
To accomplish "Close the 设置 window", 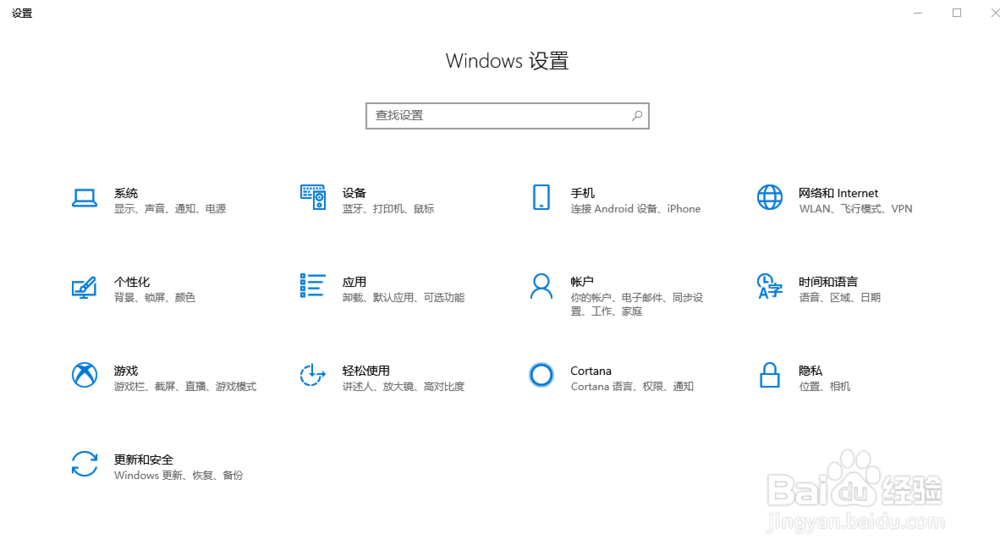I will [994, 13].
